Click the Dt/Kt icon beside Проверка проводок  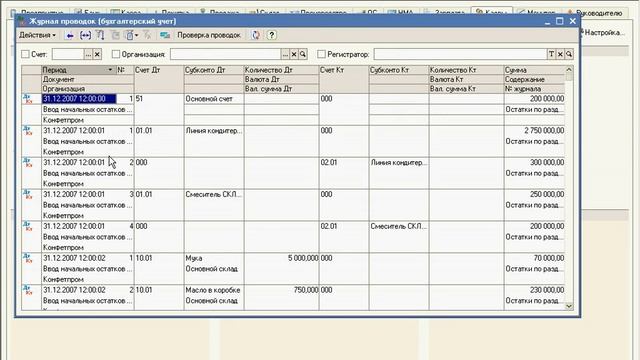click(165, 36)
